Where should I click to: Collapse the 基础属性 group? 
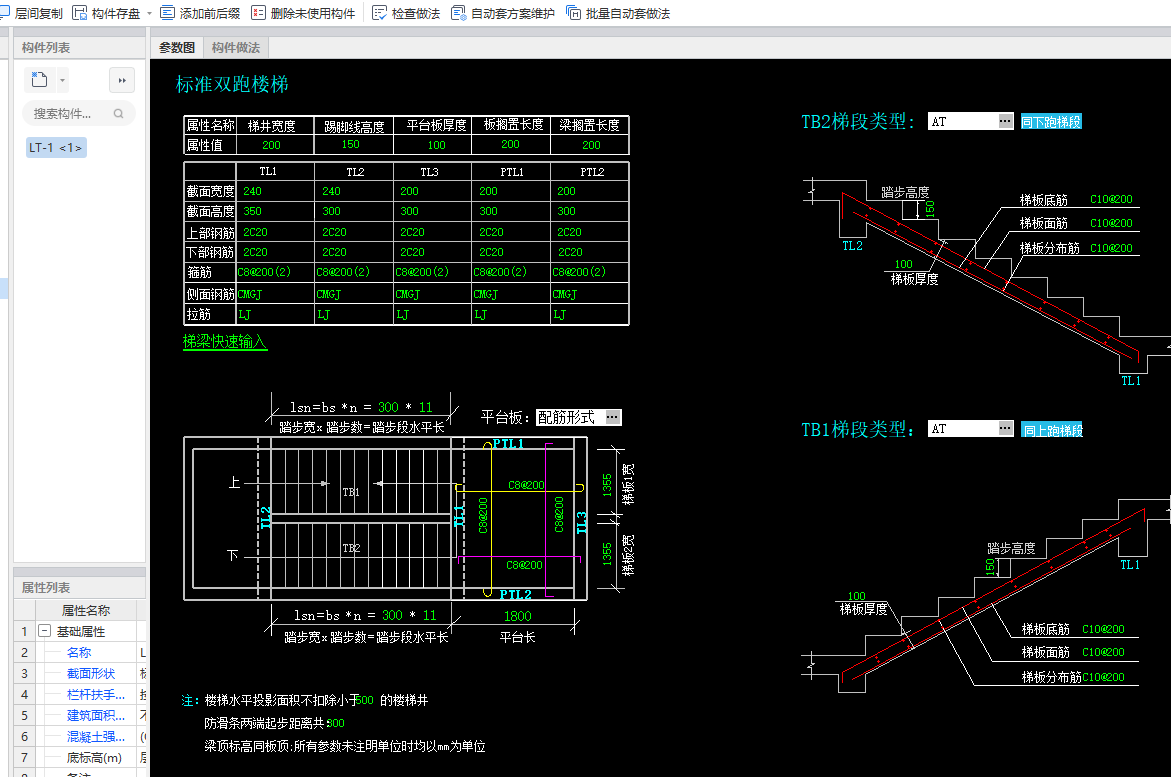(44, 632)
